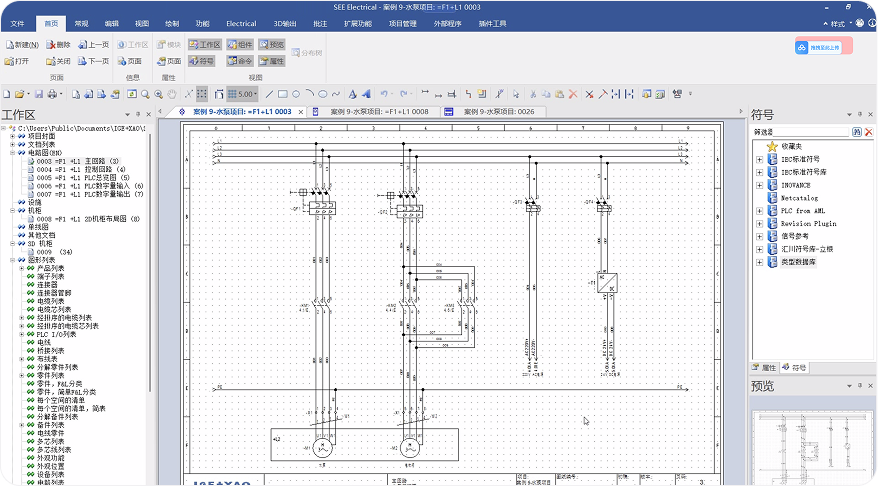
Task: Toggle the grid snap dotted-square button
Action: tap(202, 94)
